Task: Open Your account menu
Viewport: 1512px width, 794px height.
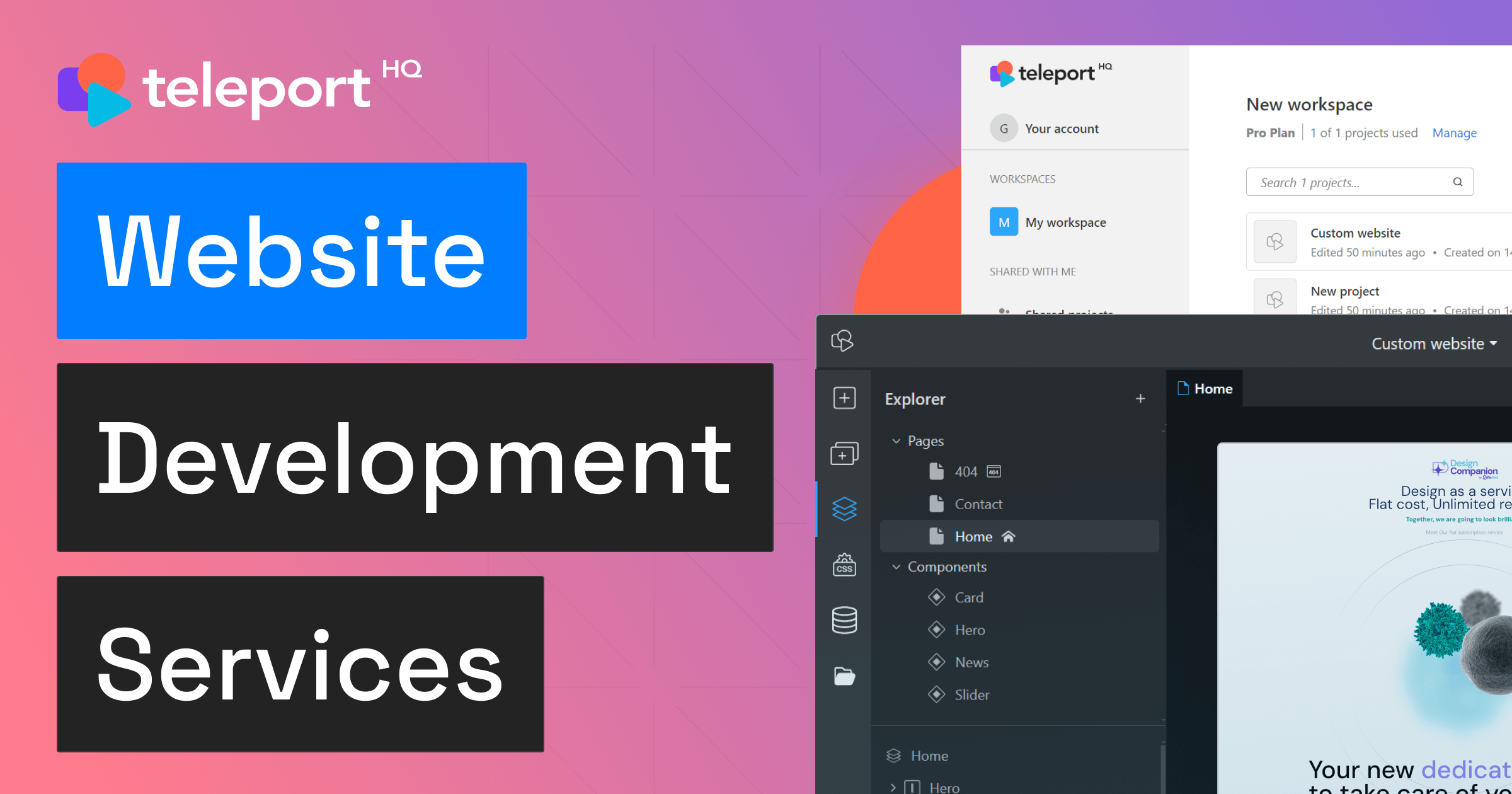Action: pos(1062,128)
